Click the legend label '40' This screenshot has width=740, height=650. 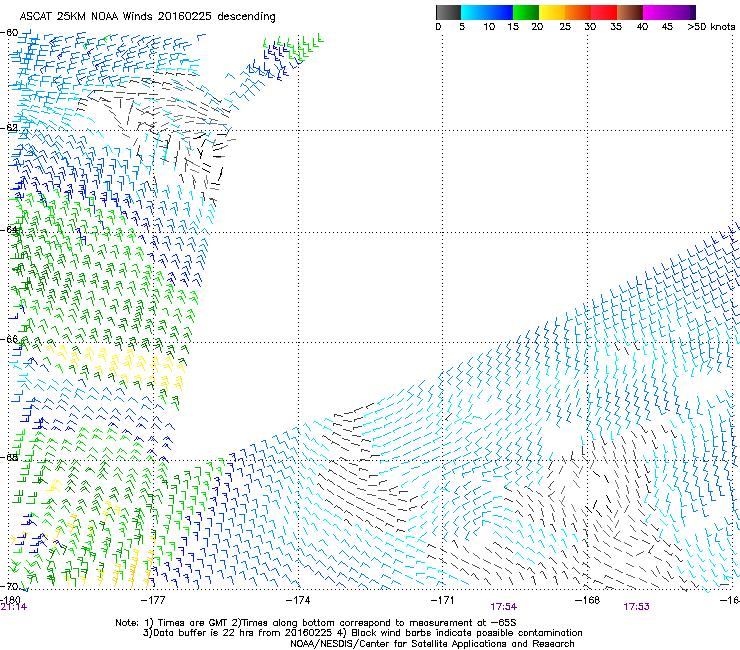click(642, 27)
